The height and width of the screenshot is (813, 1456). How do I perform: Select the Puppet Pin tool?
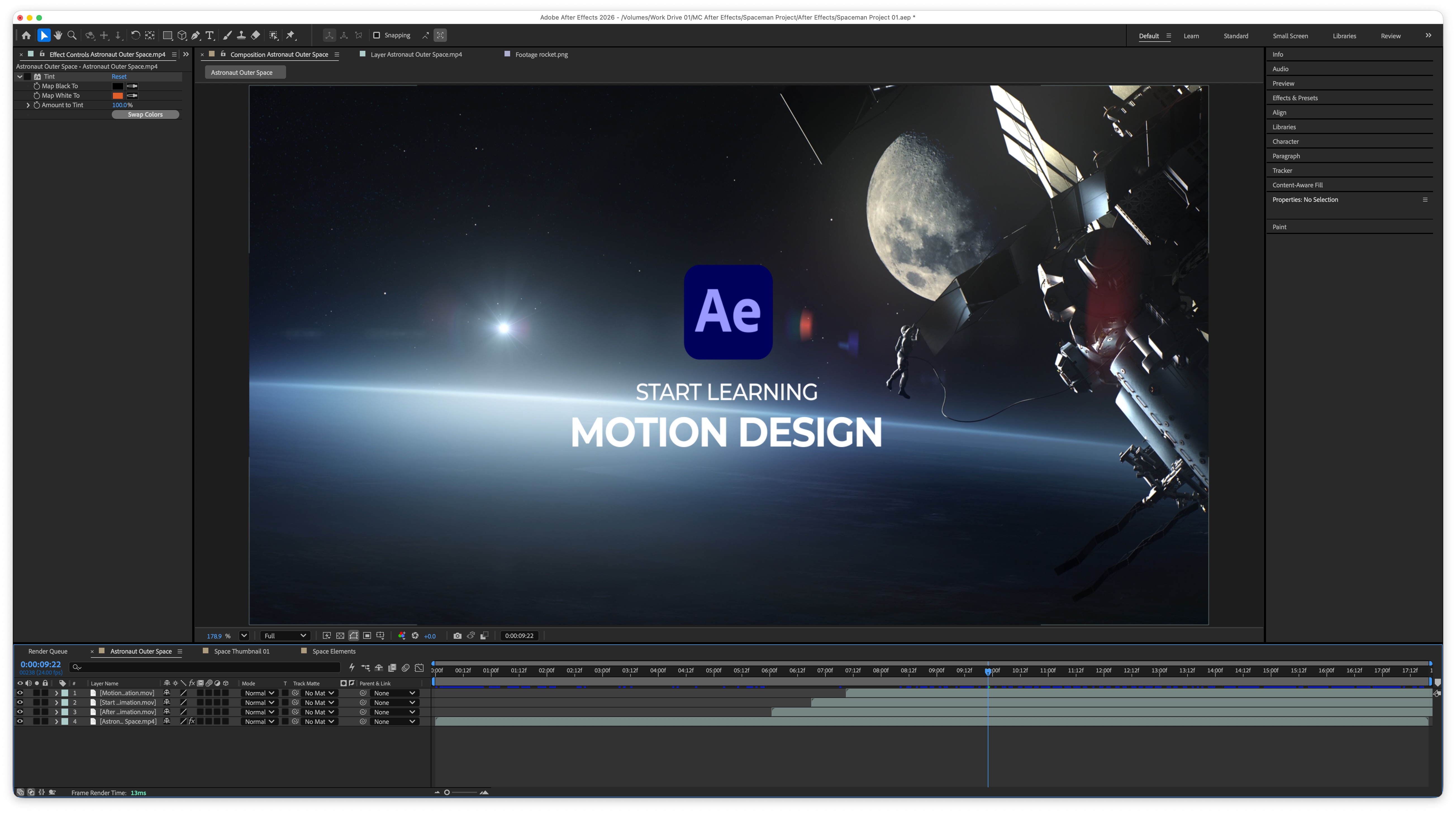click(291, 35)
